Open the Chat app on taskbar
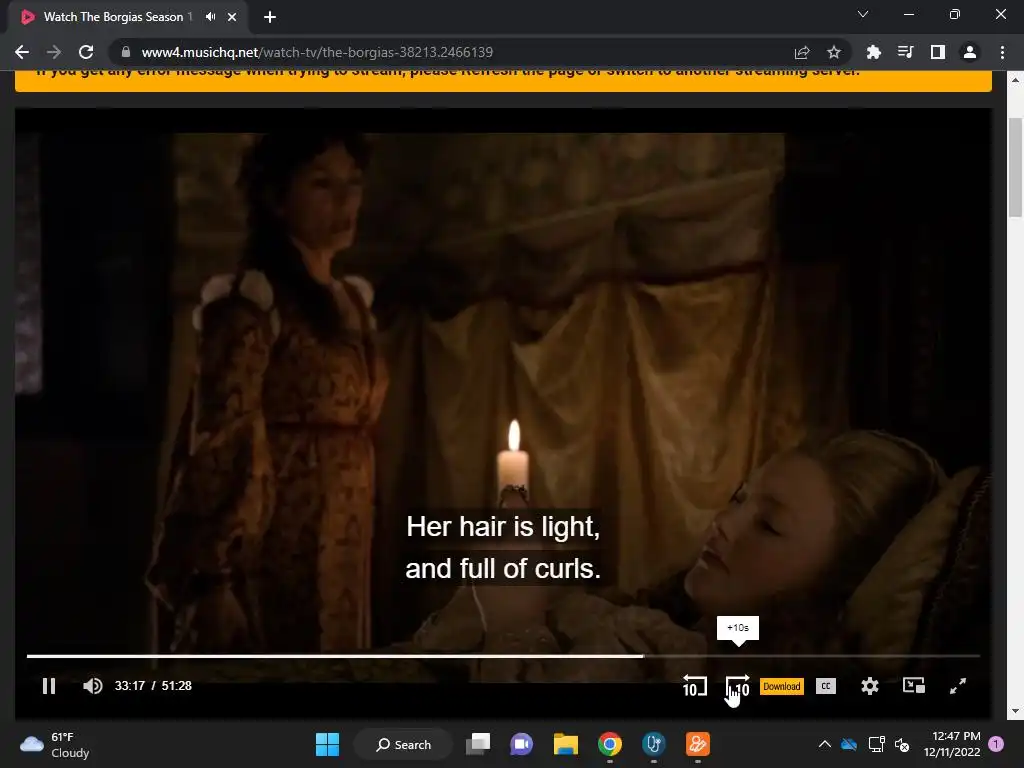Screen dimensions: 1024x768 (521, 744)
